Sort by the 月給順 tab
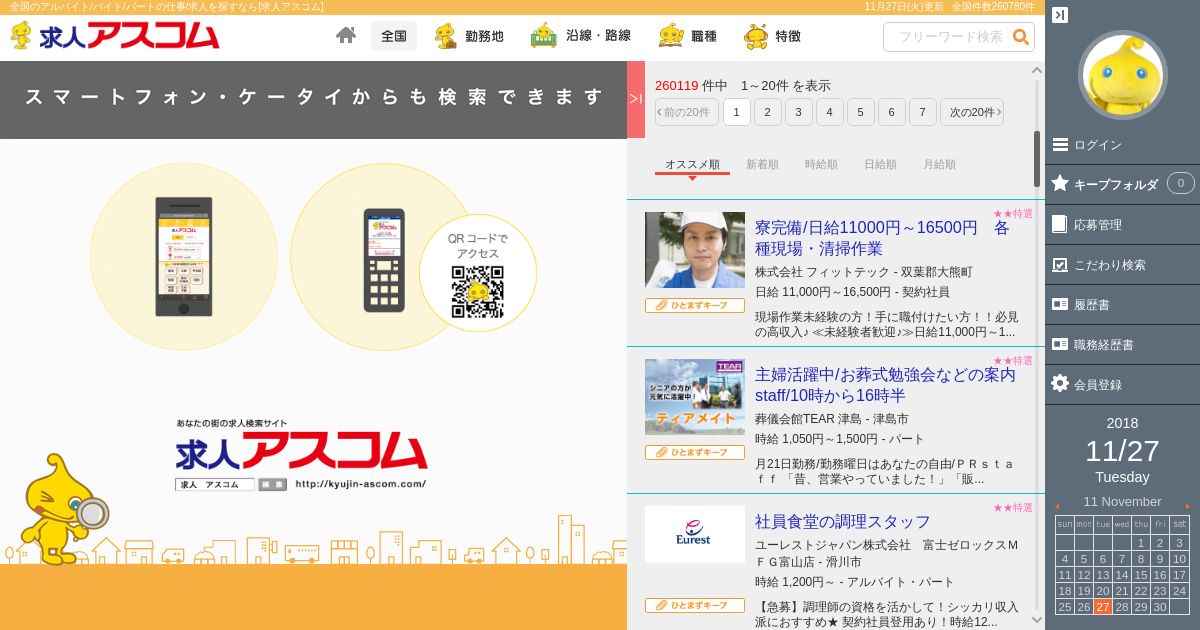This screenshot has width=1200, height=630. [x=939, y=164]
